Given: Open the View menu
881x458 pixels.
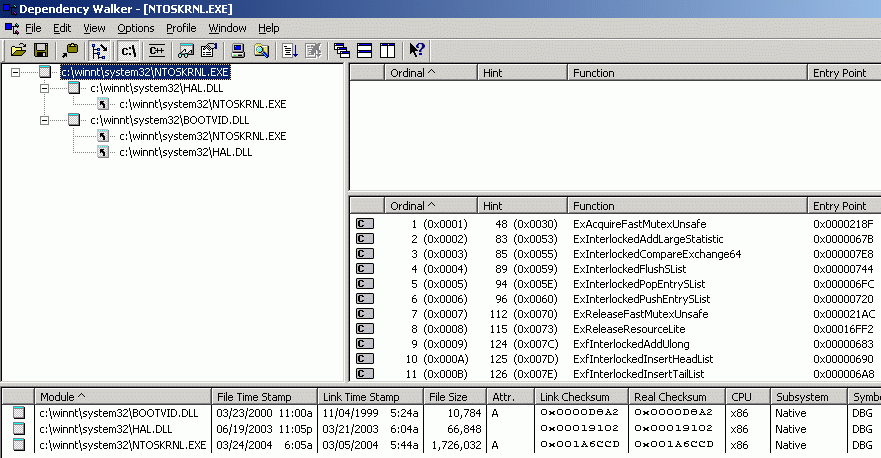Looking at the screenshot, I should click(94, 28).
